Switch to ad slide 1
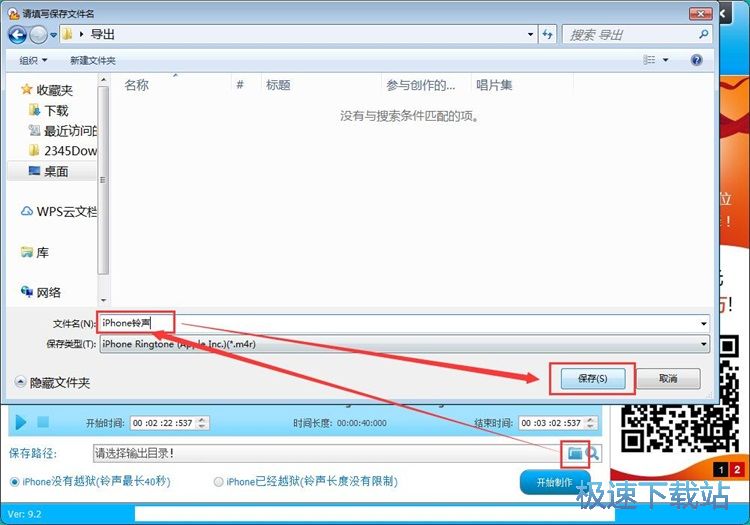This screenshot has width=750, height=525. pyautogui.click(x=721, y=470)
